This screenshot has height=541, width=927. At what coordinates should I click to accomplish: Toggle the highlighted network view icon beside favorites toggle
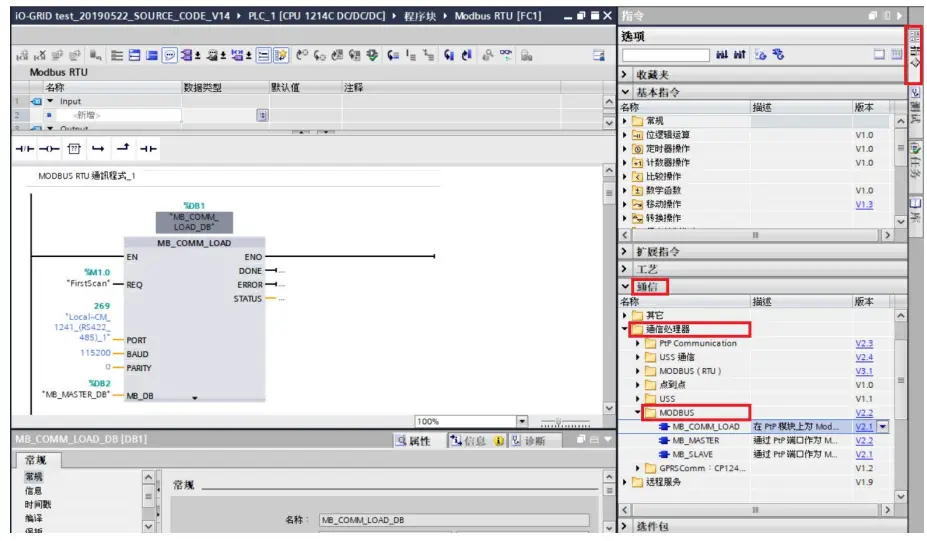coord(263,56)
